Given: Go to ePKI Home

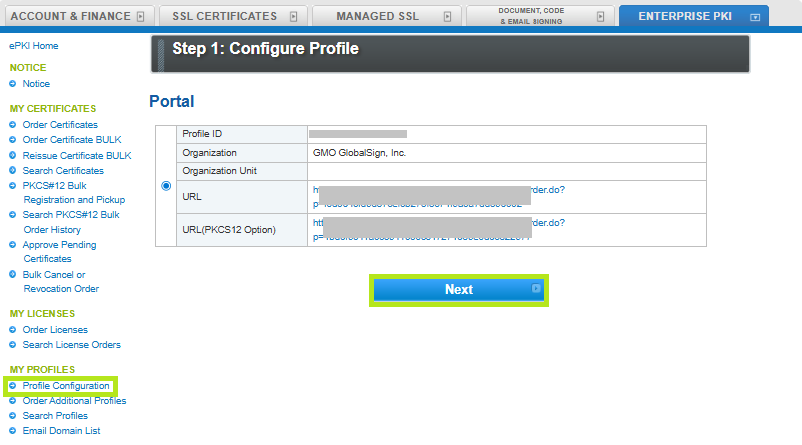Looking at the screenshot, I should pos(33,46).
